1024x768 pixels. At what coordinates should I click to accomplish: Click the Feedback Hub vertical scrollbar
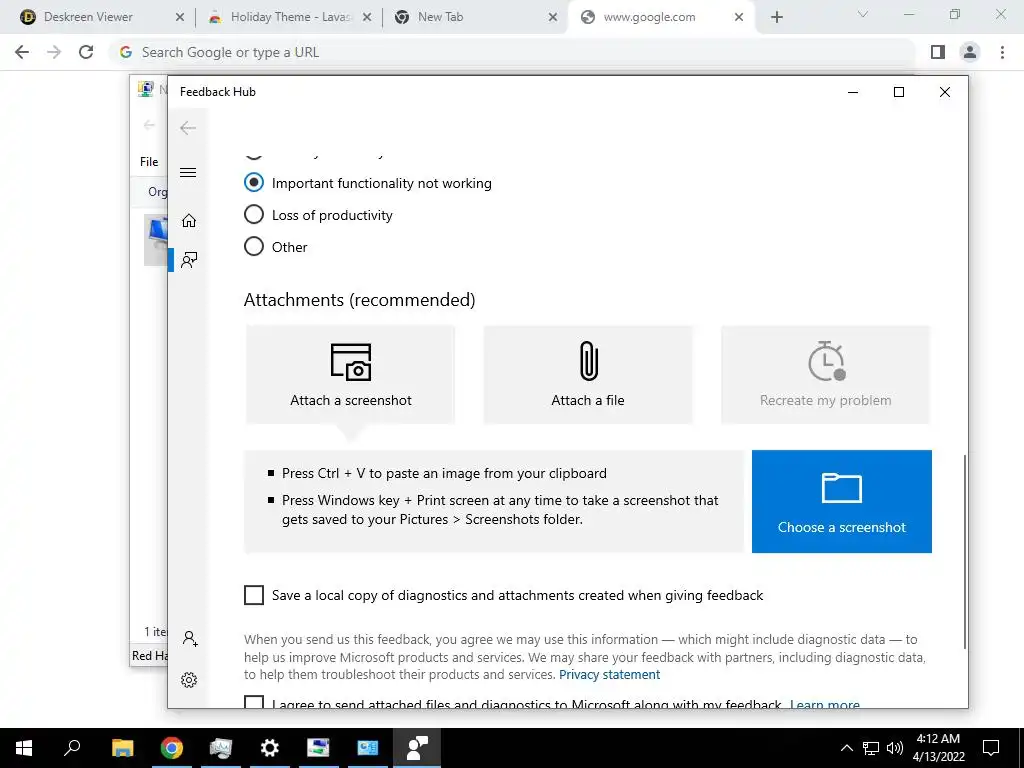coord(964,551)
